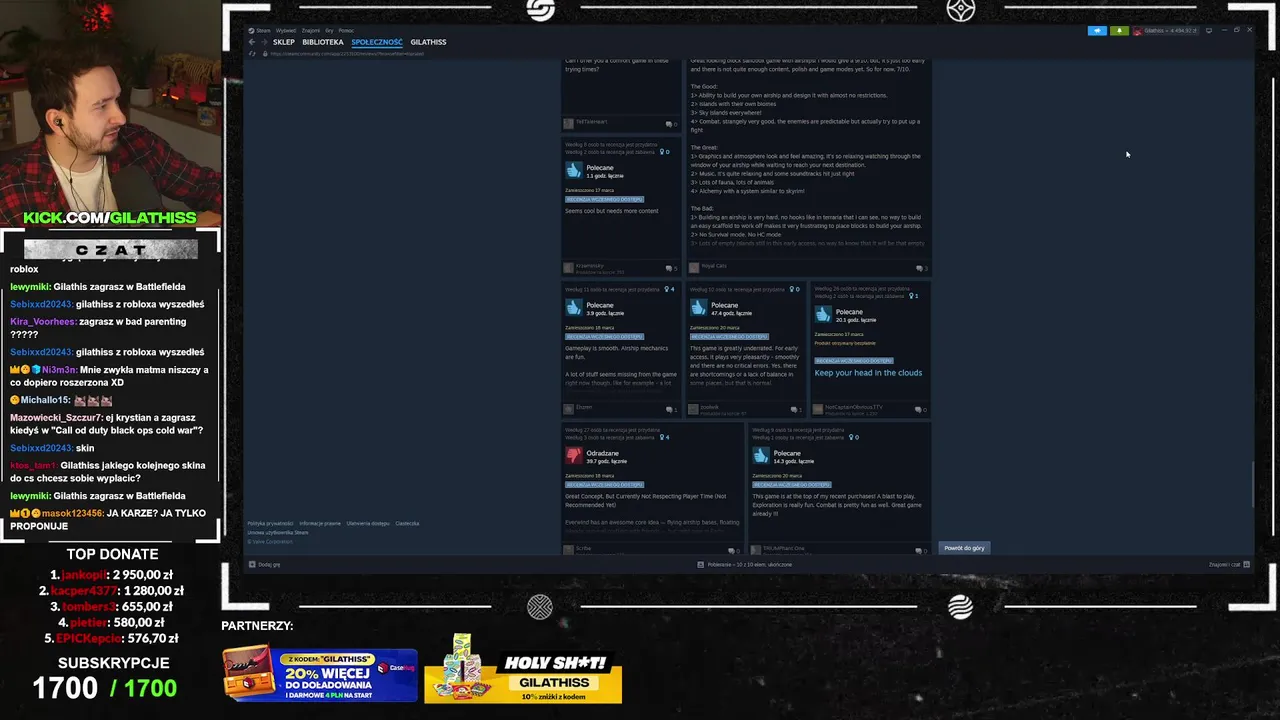Click the HOLY SH*T! partner banner

click(523, 669)
